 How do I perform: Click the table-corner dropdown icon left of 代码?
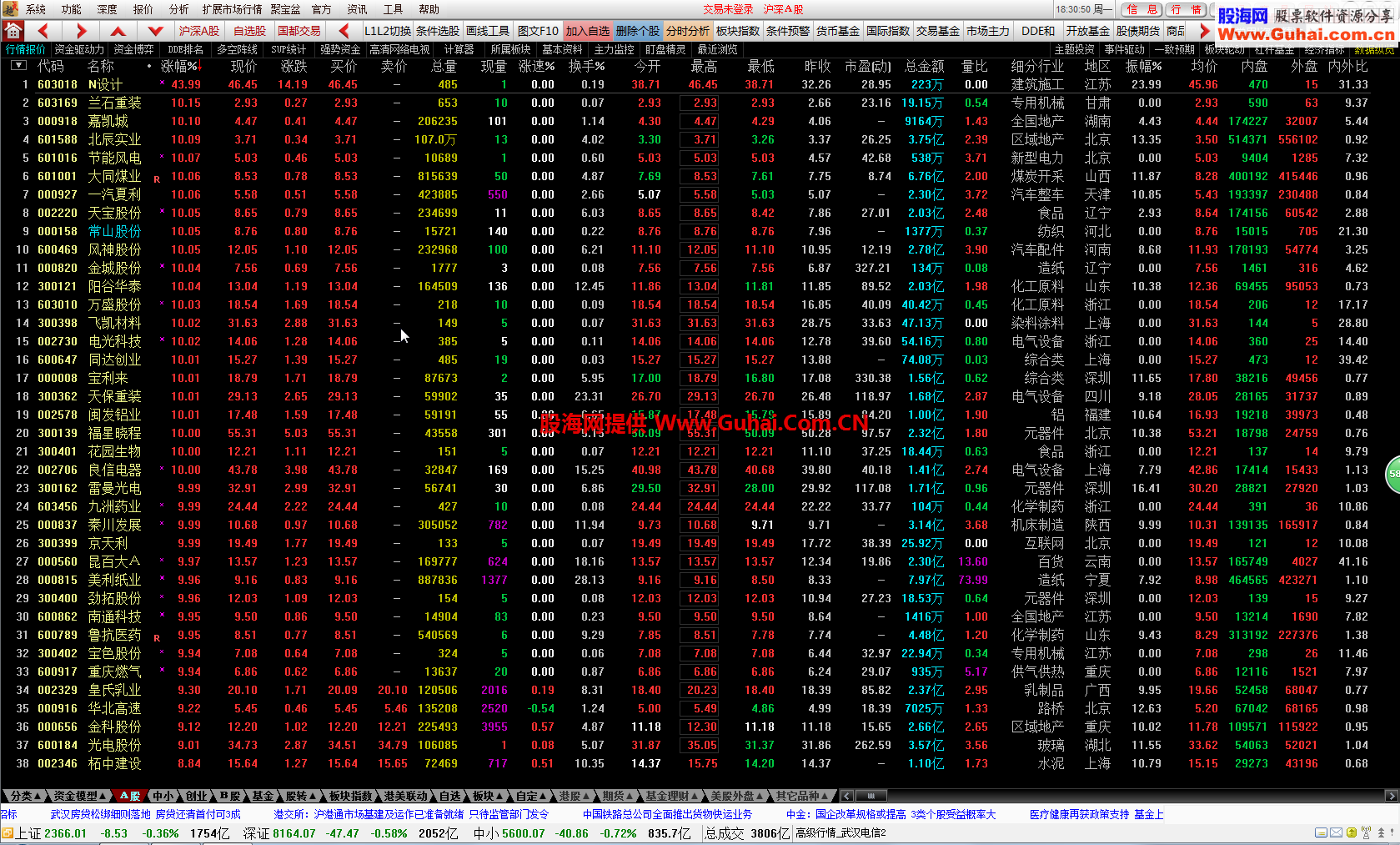[x=18, y=65]
